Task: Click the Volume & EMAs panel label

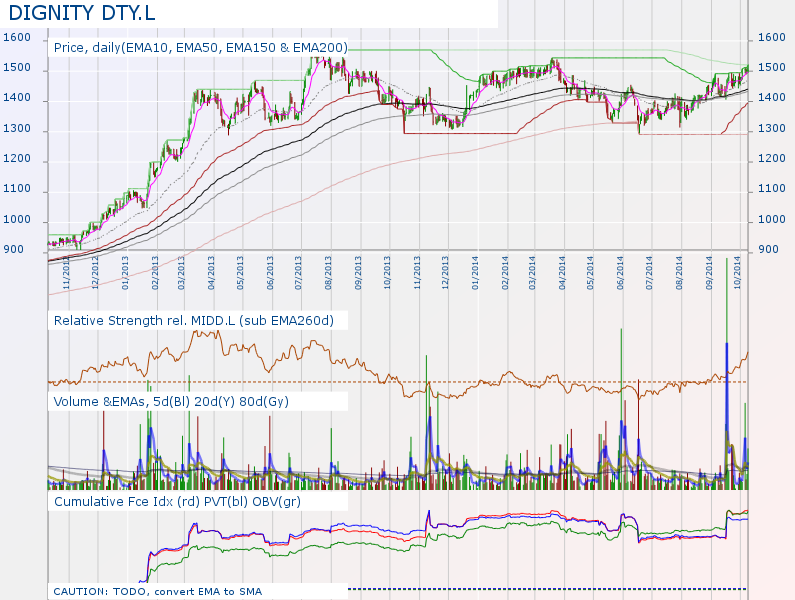Action: click(x=171, y=402)
